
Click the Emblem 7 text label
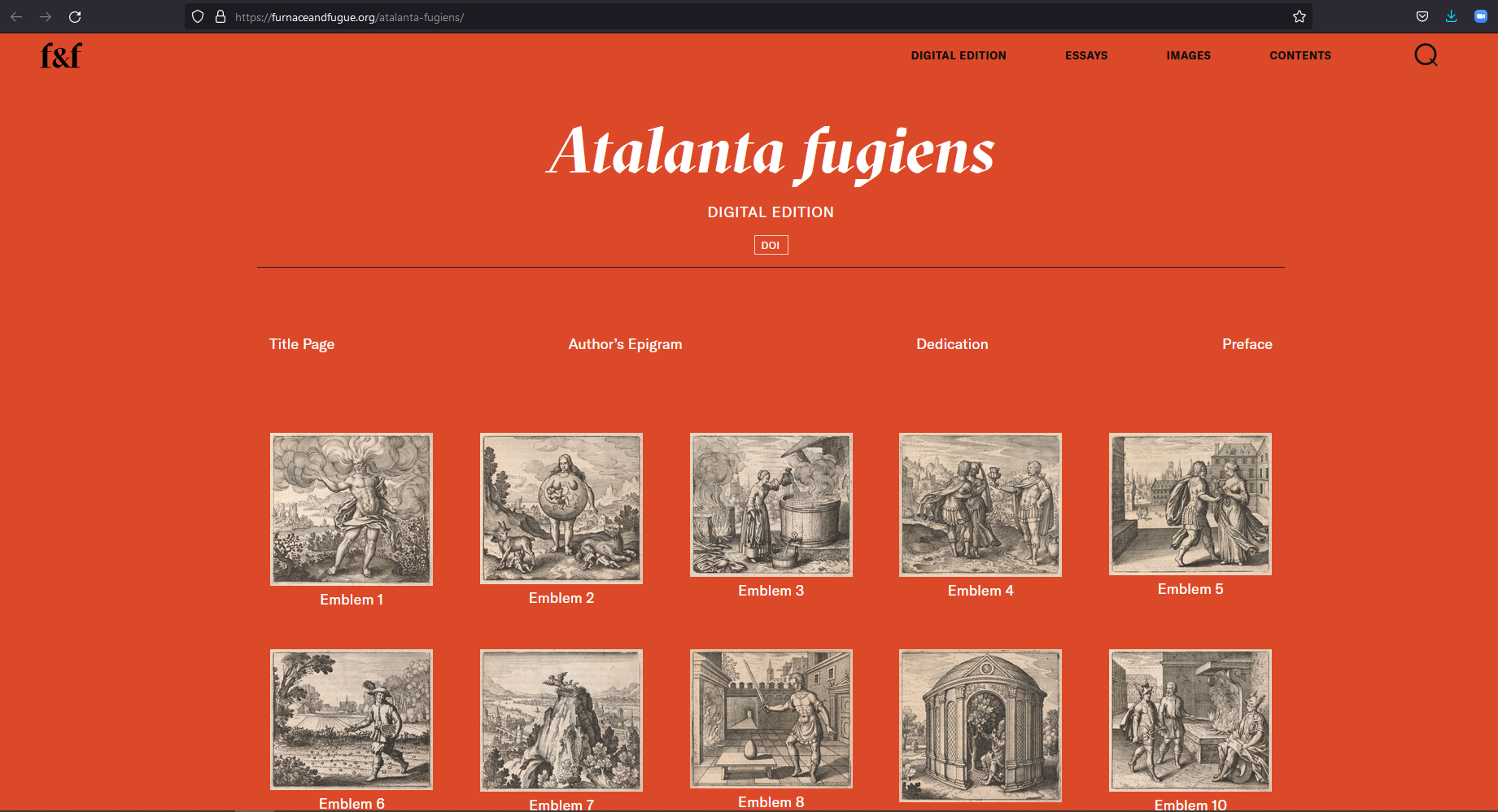coord(561,805)
